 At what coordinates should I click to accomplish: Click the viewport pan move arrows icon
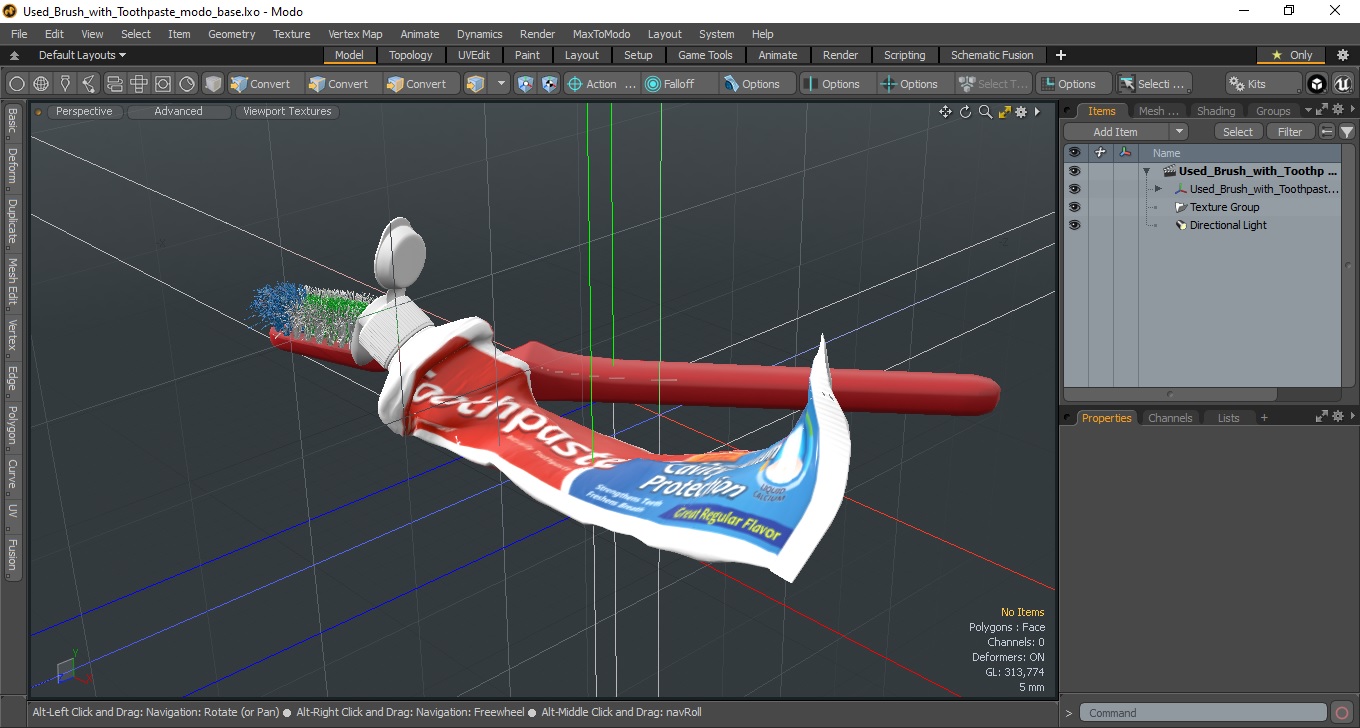pyautogui.click(x=945, y=112)
